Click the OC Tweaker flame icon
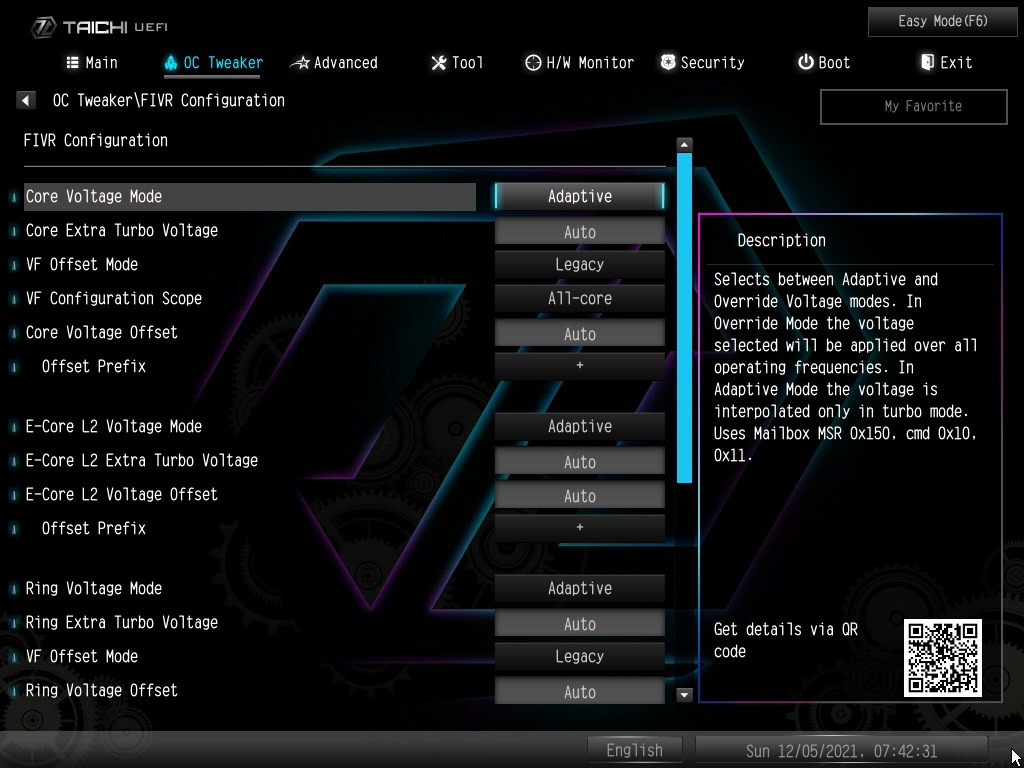The image size is (1024, 768). pos(170,63)
